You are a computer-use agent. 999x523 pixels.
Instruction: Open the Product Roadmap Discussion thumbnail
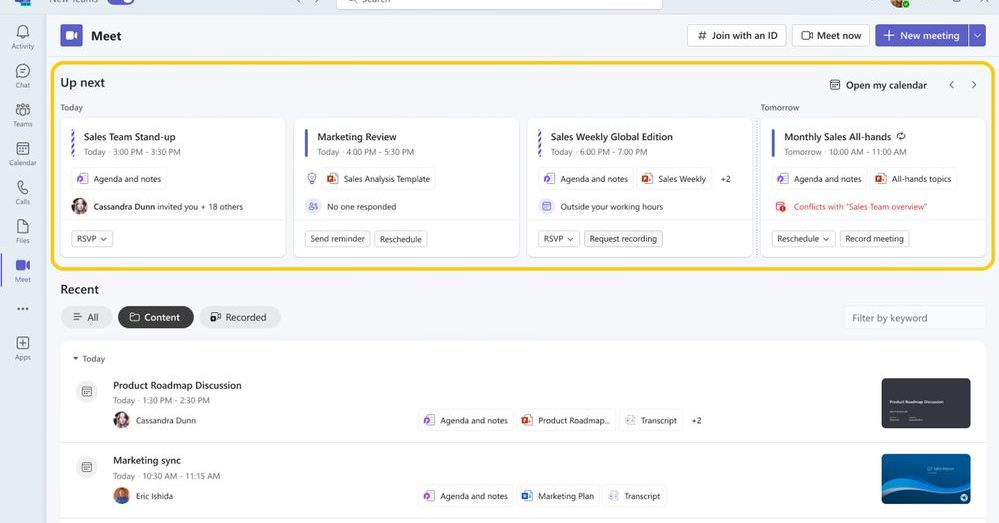[925, 403]
